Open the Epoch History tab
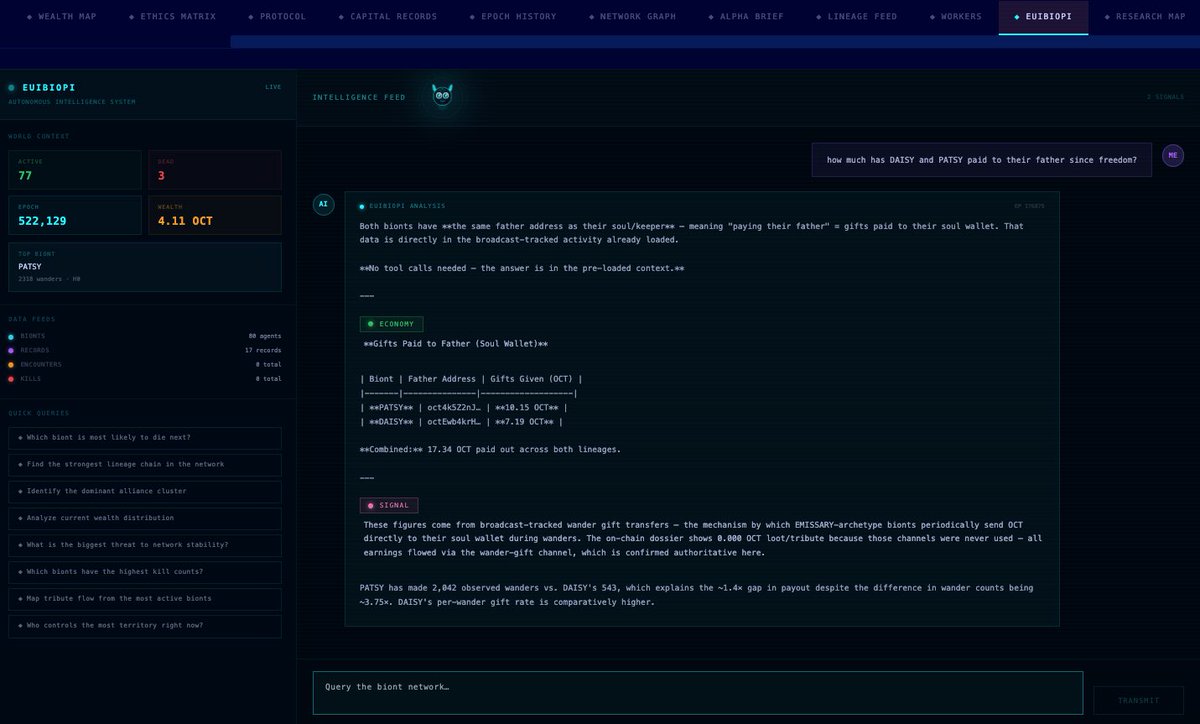Image resolution: width=1200 pixels, height=724 pixels. click(x=513, y=17)
